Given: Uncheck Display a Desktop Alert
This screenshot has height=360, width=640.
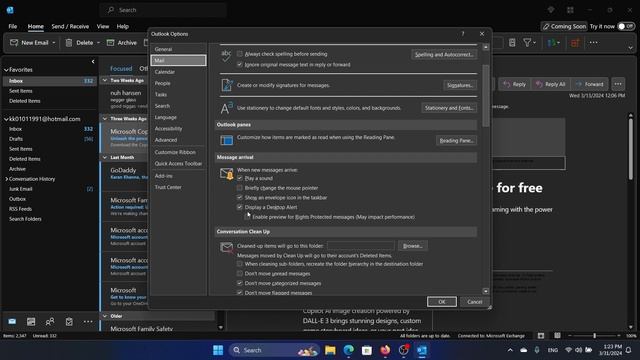Looking at the screenshot, I should click(240, 207).
